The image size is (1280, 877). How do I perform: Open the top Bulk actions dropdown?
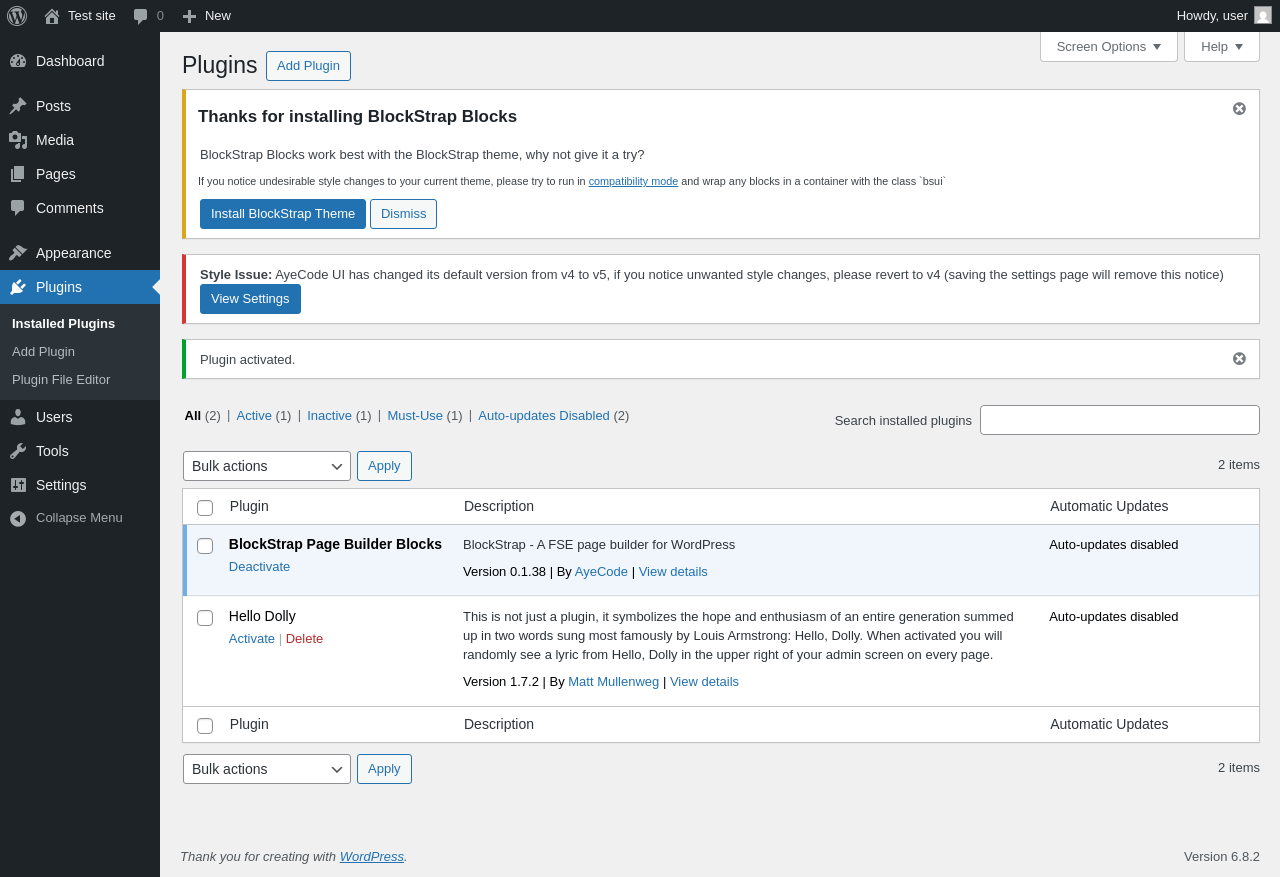[267, 466]
